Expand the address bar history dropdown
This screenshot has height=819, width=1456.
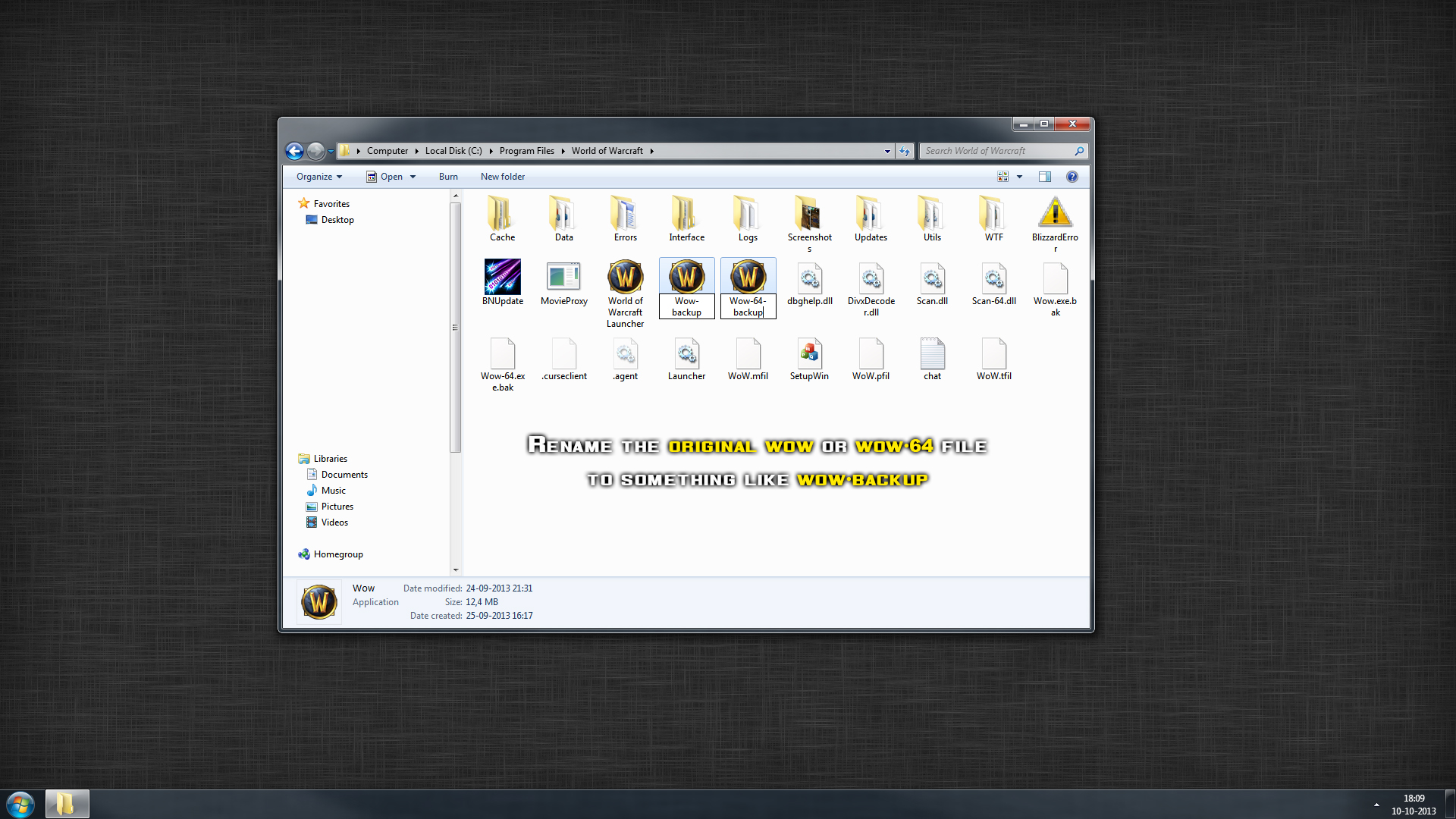[887, 151]
